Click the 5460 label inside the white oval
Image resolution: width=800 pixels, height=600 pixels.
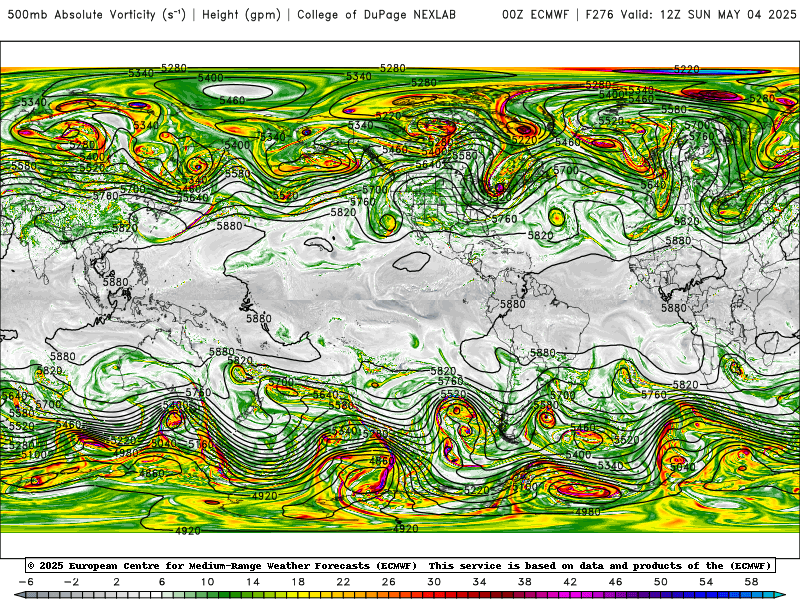[x=232, y=101]
